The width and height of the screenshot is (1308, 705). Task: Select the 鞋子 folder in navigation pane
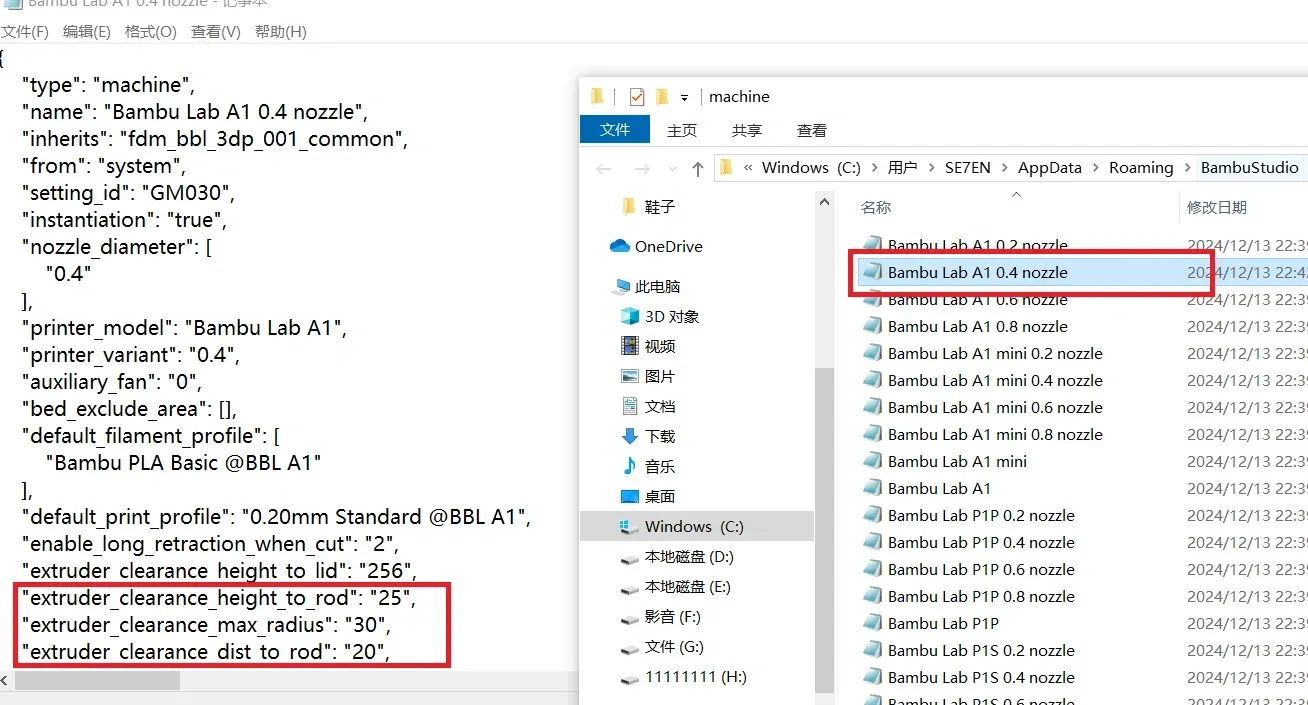pos(648,206)
